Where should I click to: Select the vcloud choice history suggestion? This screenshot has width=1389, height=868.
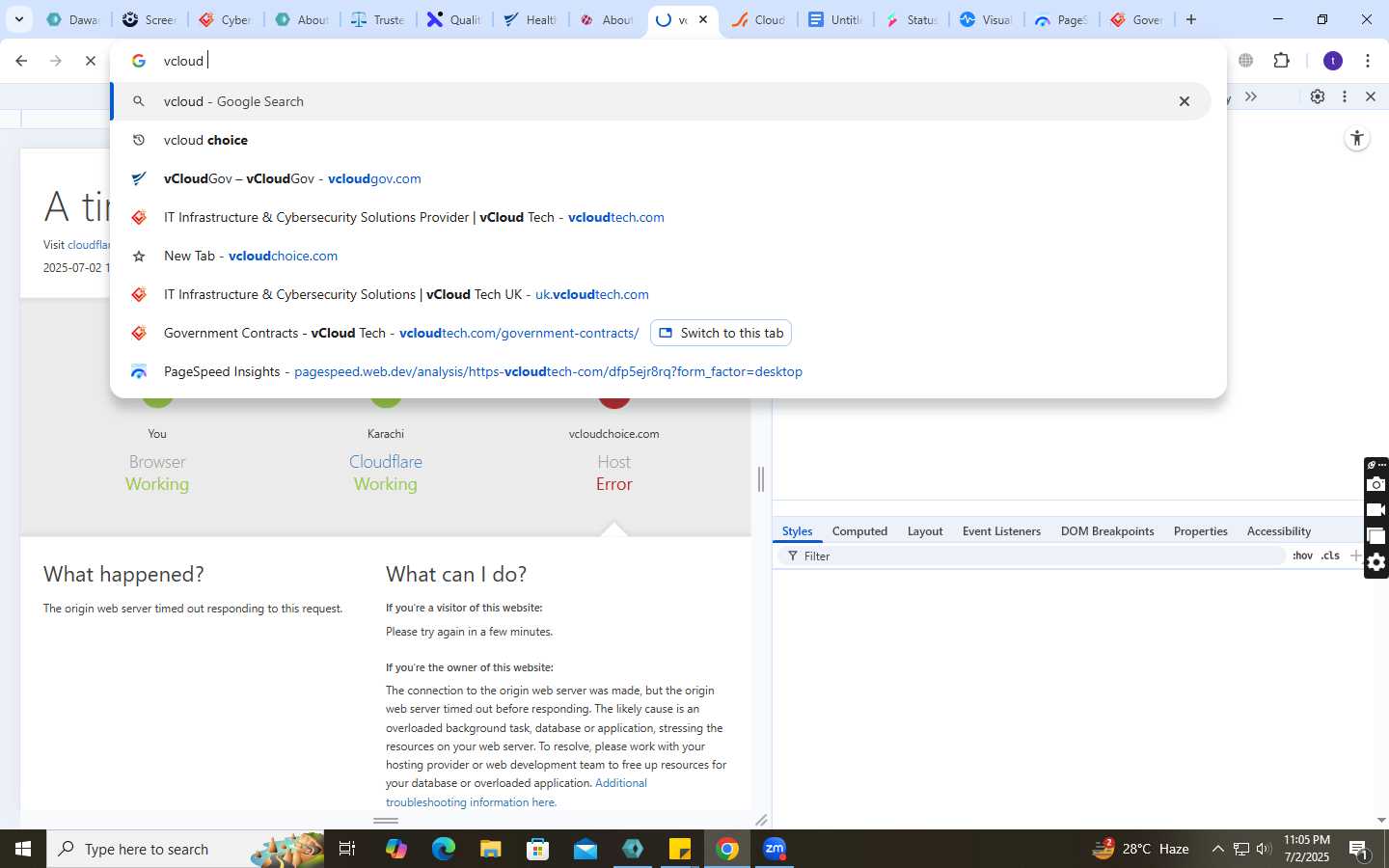click(661, 140)
